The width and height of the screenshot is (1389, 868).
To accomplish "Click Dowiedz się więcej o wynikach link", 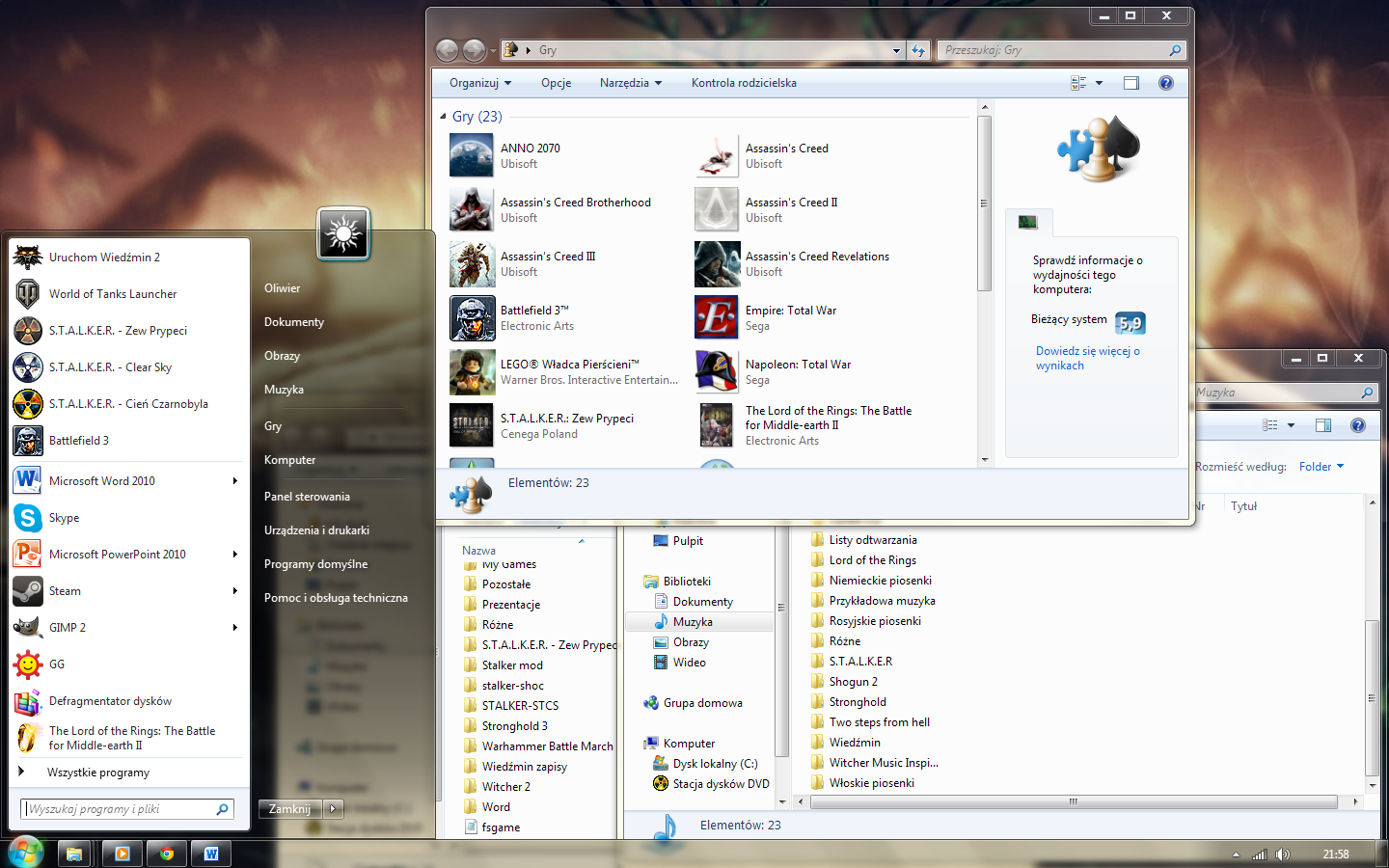I will [1088, 358].
